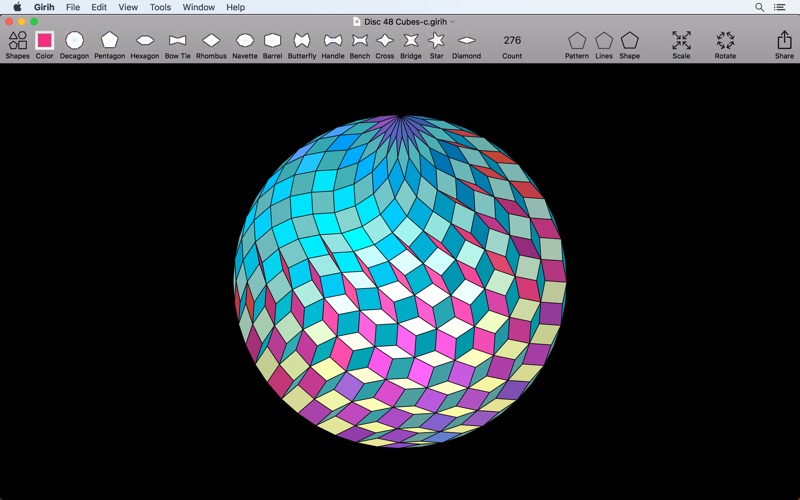800x500 pixels.
Task: Click the Count 276 display
Action: [x=512, y=41]
